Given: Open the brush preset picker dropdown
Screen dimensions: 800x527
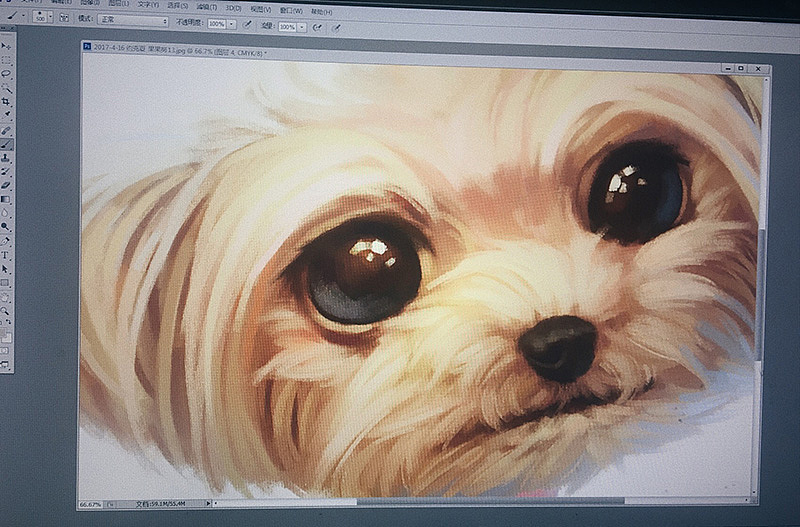Looking at the screenshot, I should click(x=41, y=18).
